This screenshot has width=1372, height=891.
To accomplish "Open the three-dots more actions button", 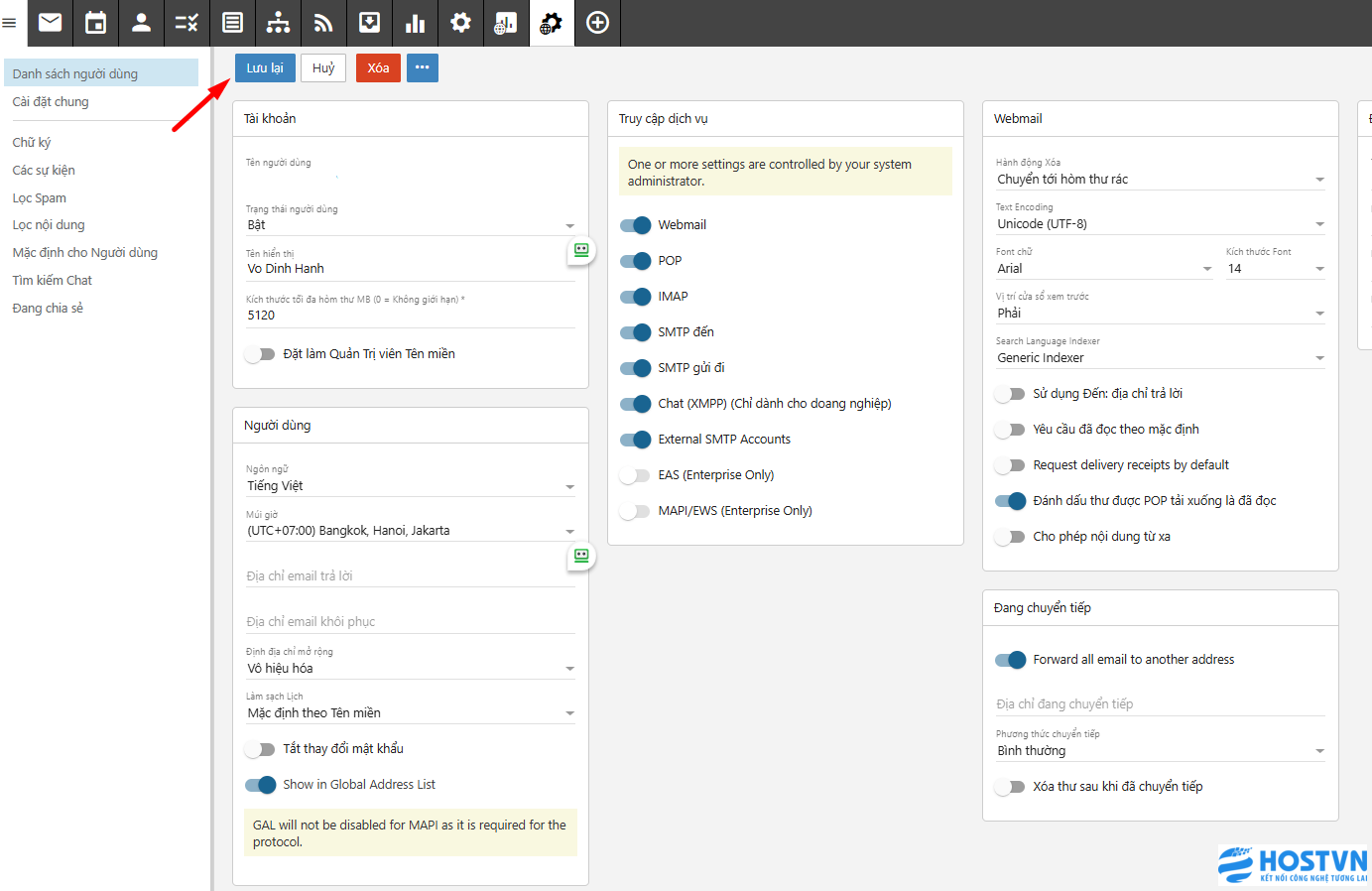I will (423, 67).
